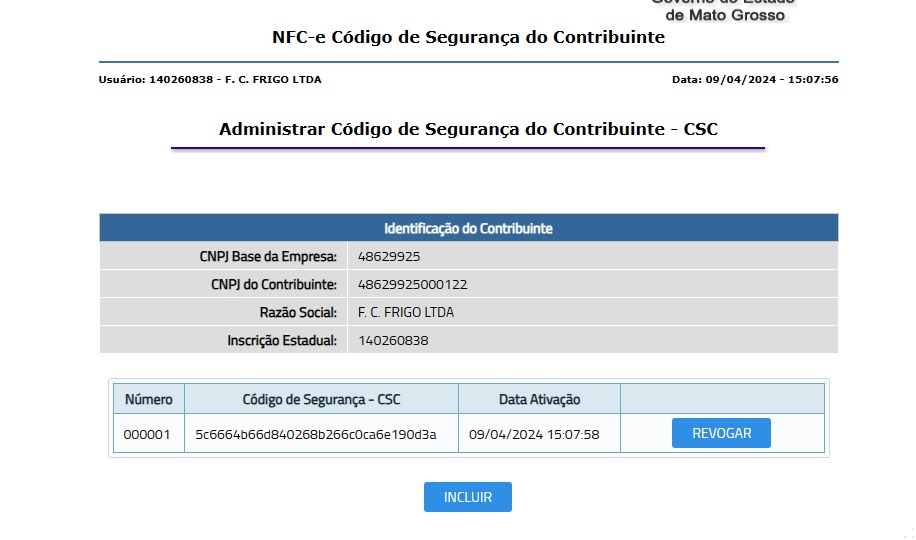Click the Inscrição Estadual label
916x540 pixels.
click(282, 340)
